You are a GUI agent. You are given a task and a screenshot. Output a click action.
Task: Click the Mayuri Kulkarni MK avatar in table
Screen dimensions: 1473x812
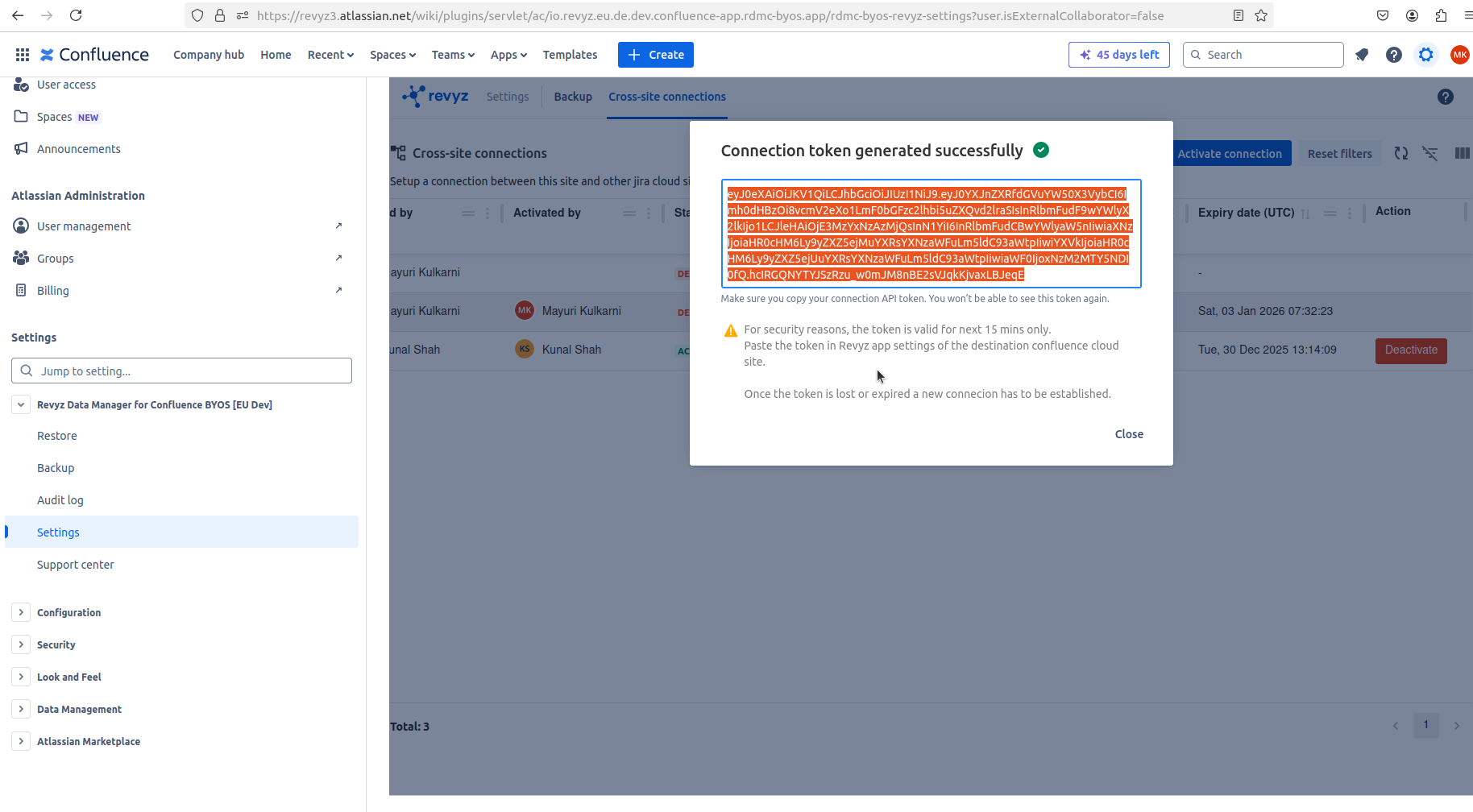tap(525, 310)
